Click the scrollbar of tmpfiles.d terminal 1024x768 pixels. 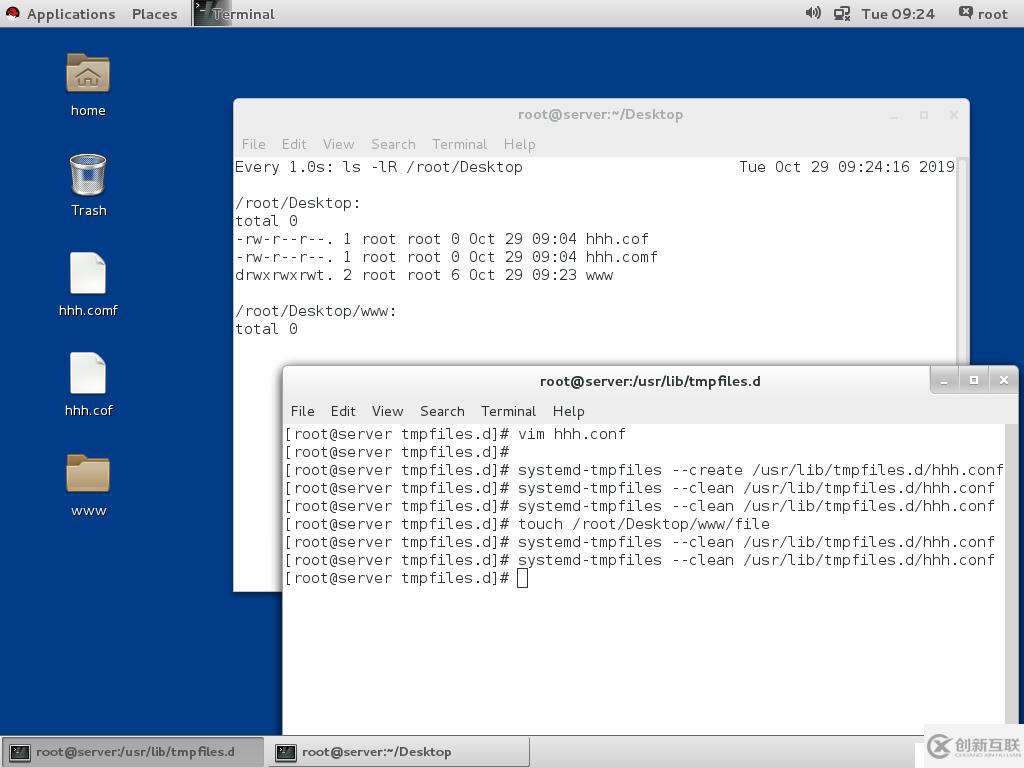(x=1012, y=579)
